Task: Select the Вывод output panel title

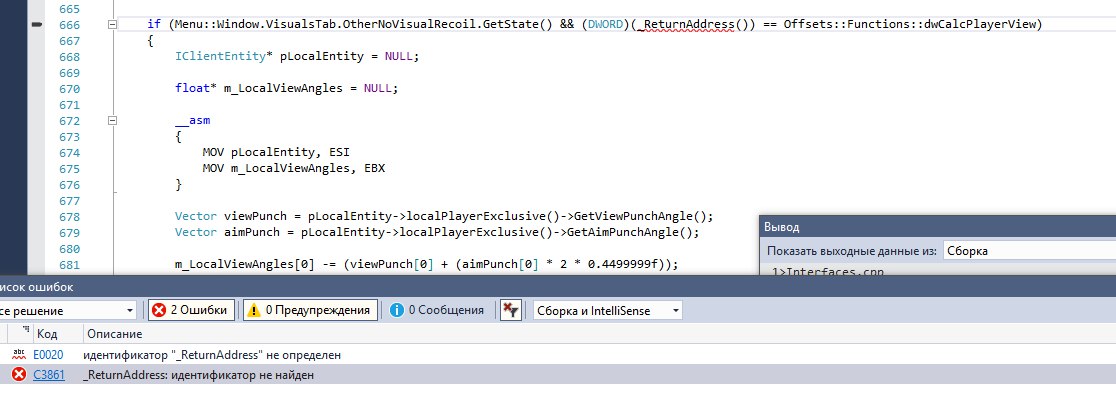Action: click(x=781, y=227)
